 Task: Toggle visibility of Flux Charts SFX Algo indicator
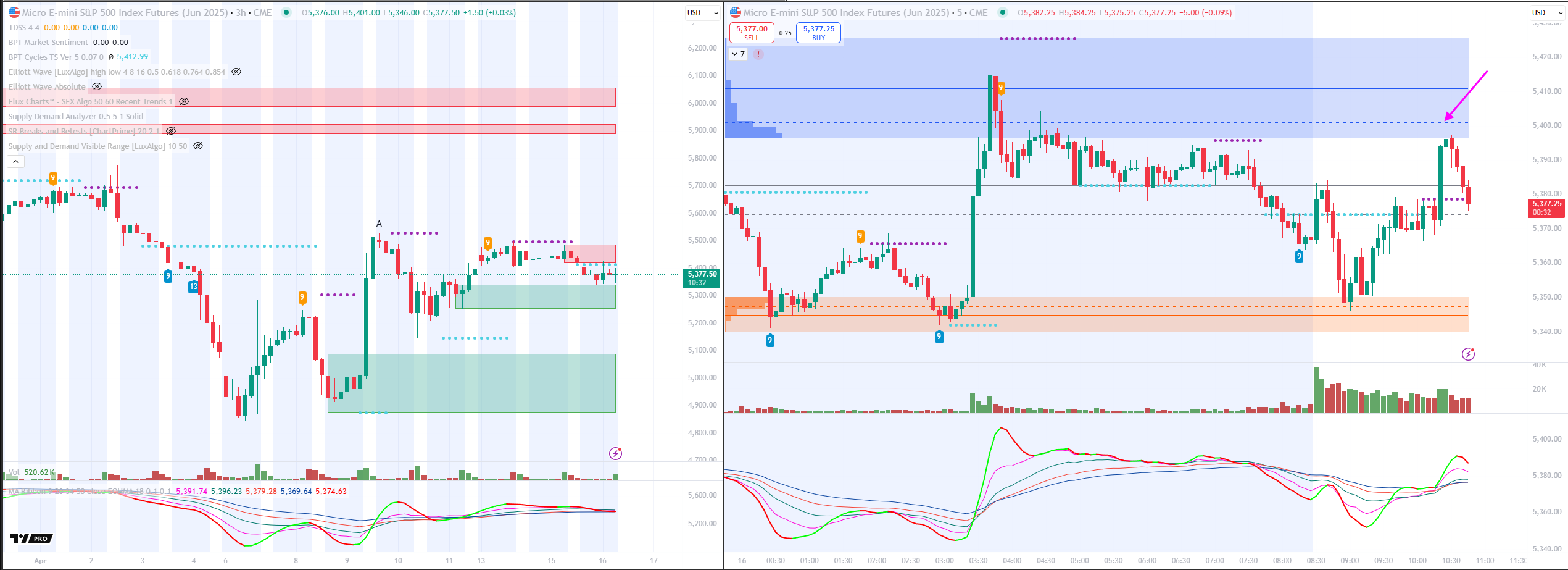coord(184,101)
